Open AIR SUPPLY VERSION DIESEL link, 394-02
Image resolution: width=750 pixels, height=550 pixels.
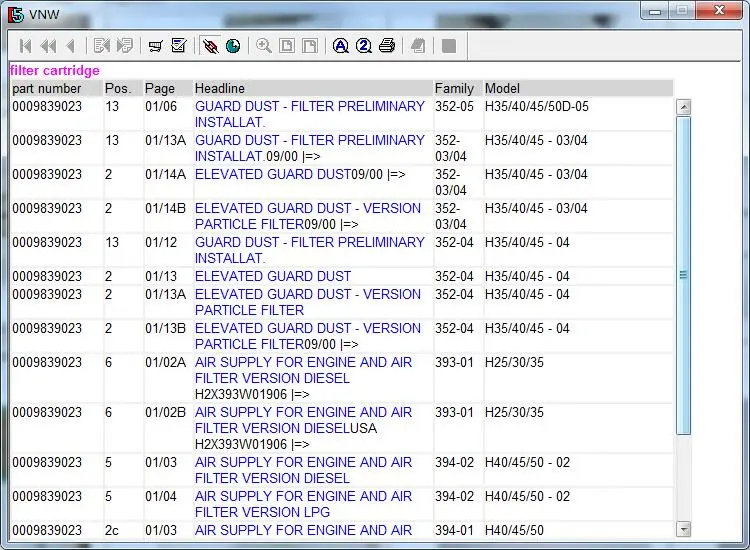coord(303,470)
